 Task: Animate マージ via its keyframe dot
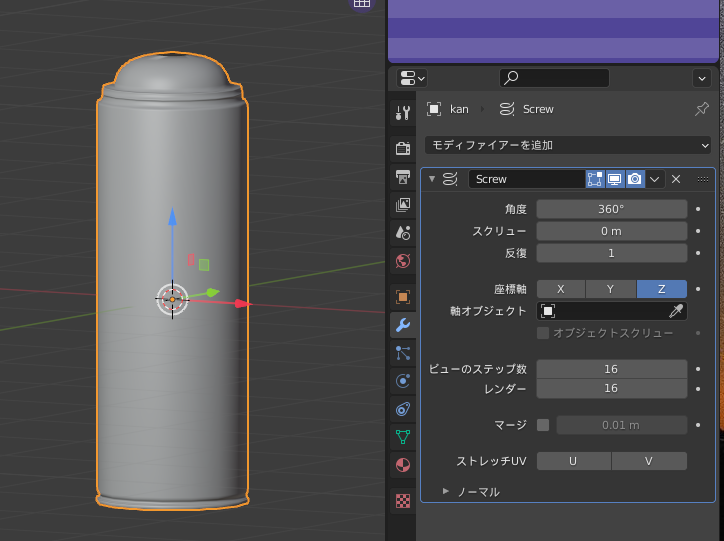point(698,425)
